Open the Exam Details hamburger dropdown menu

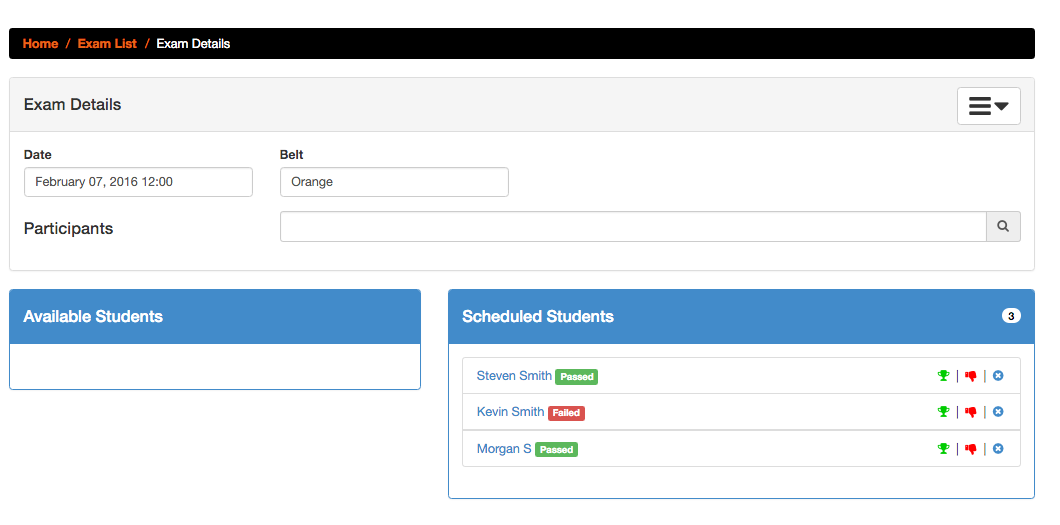click(988, 106)
